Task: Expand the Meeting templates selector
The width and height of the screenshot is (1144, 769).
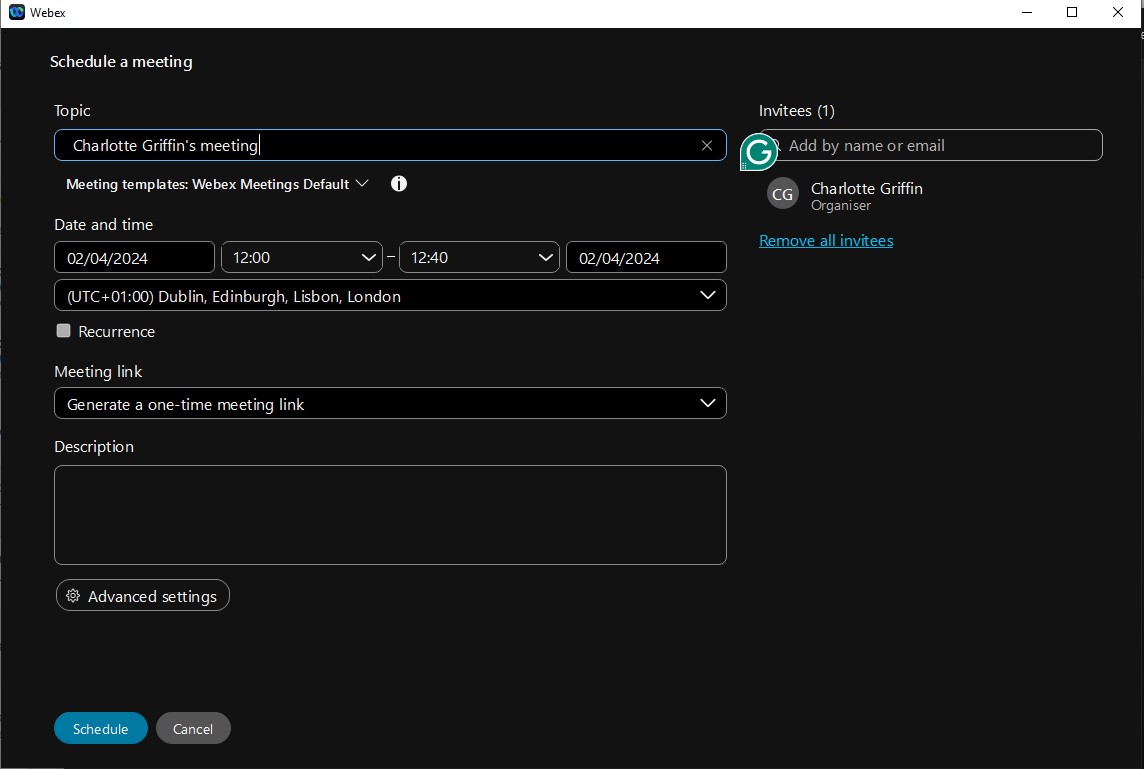Action: click(362, 184)
